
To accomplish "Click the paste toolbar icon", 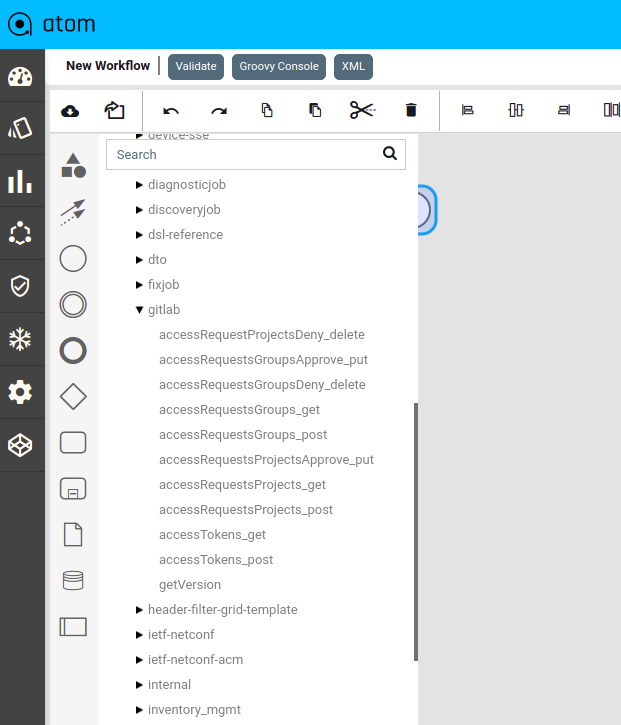I will pos(315,110).
